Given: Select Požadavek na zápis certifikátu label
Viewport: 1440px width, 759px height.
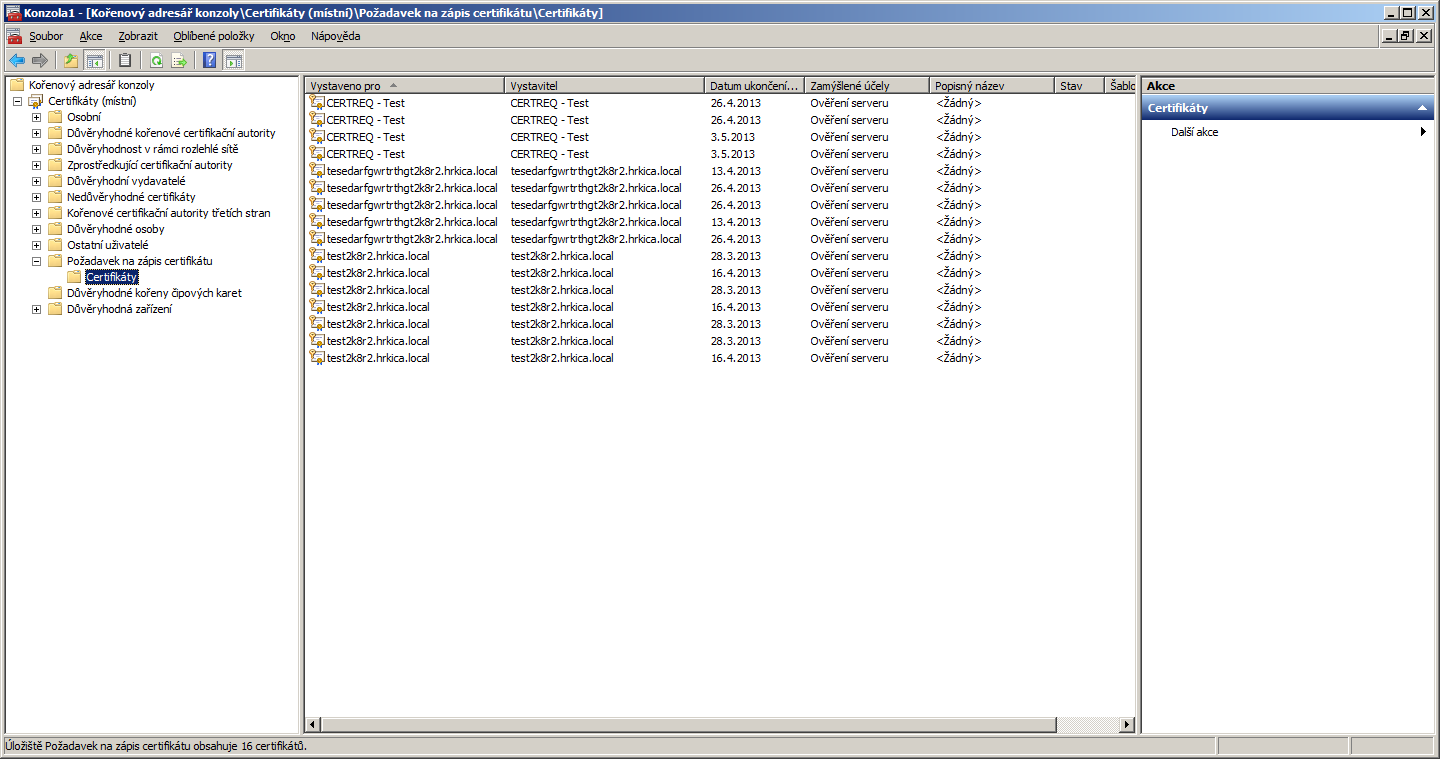Looking at the screenshot, I should click(x=140, y=261).
